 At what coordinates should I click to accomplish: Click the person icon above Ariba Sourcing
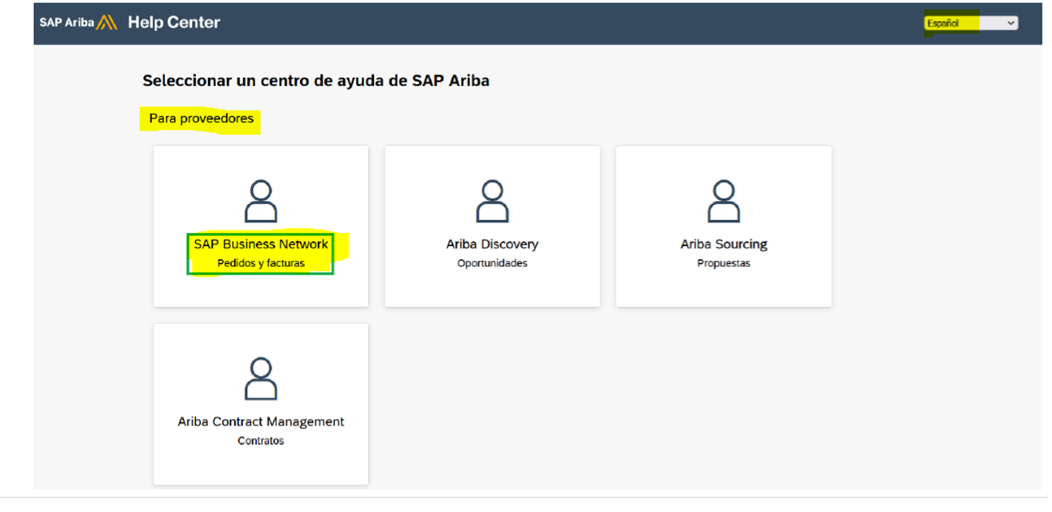(724, 201)
